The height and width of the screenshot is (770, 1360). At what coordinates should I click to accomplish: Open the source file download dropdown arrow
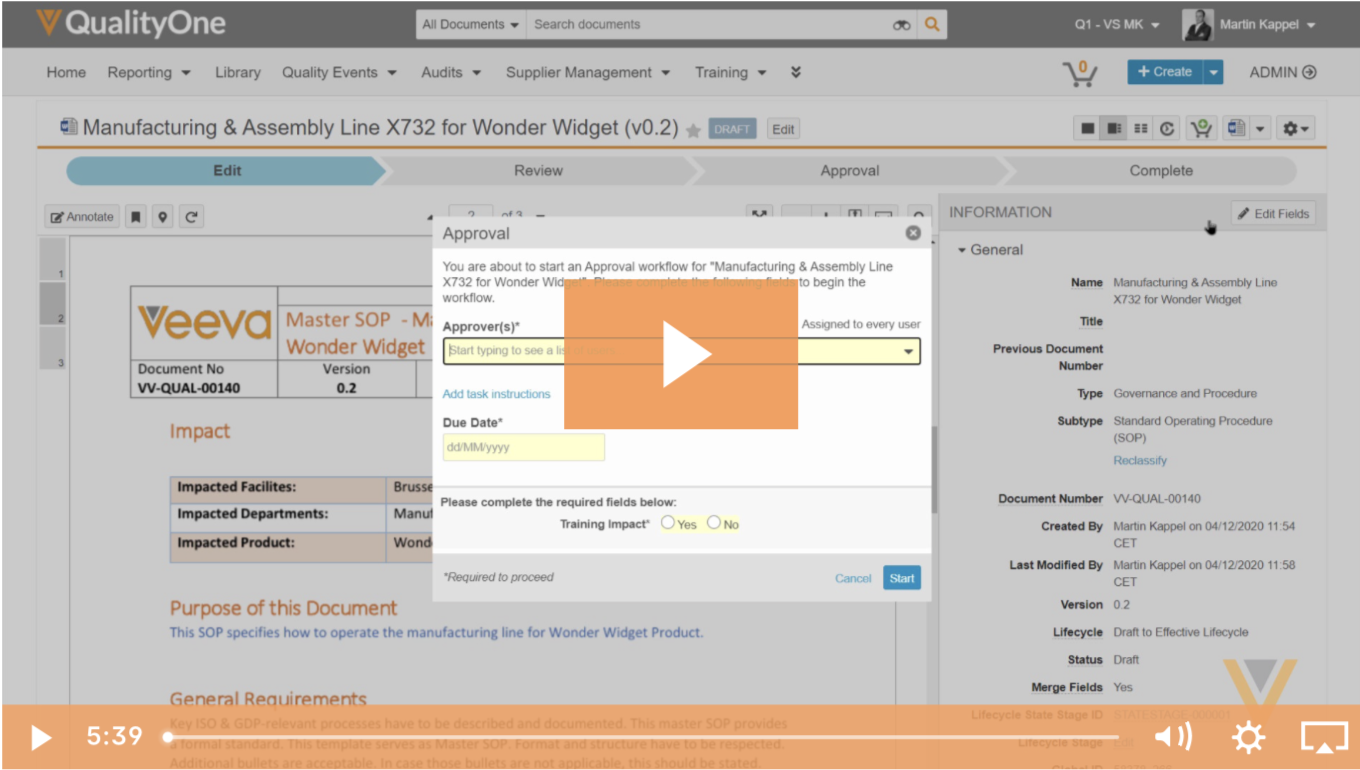(1259, 129)
